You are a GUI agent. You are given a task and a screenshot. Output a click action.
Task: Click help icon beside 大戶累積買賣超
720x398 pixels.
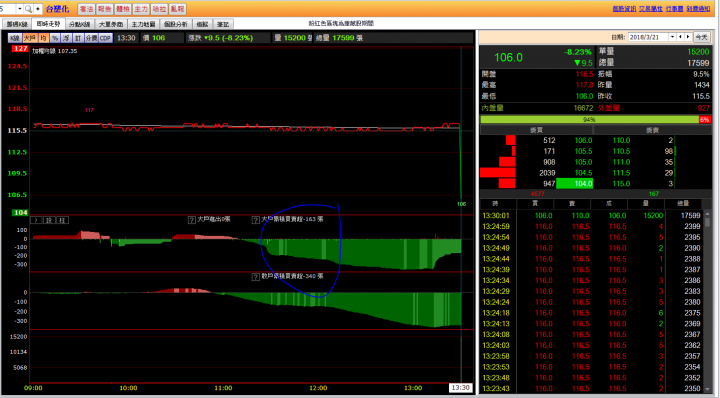click(x=256, y=220)
